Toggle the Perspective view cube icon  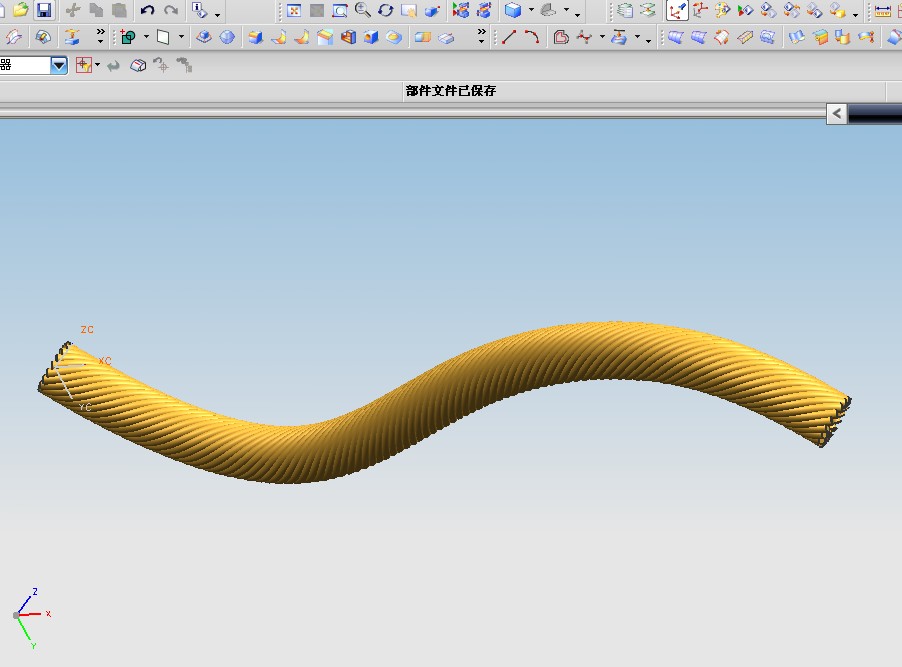432,10
